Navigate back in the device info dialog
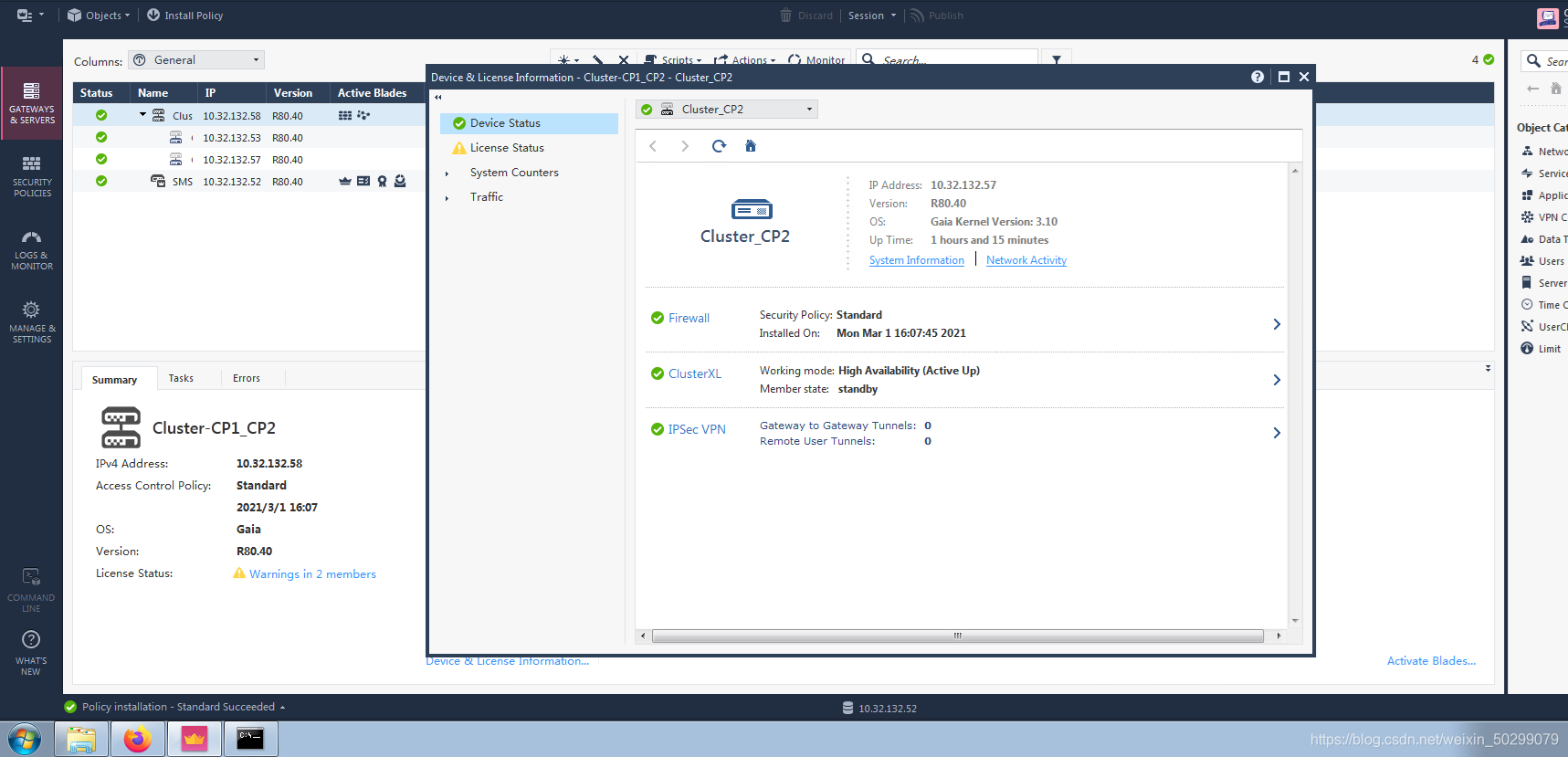The height and width of the screenshot is (757, 1568). (x=653, y=146)
